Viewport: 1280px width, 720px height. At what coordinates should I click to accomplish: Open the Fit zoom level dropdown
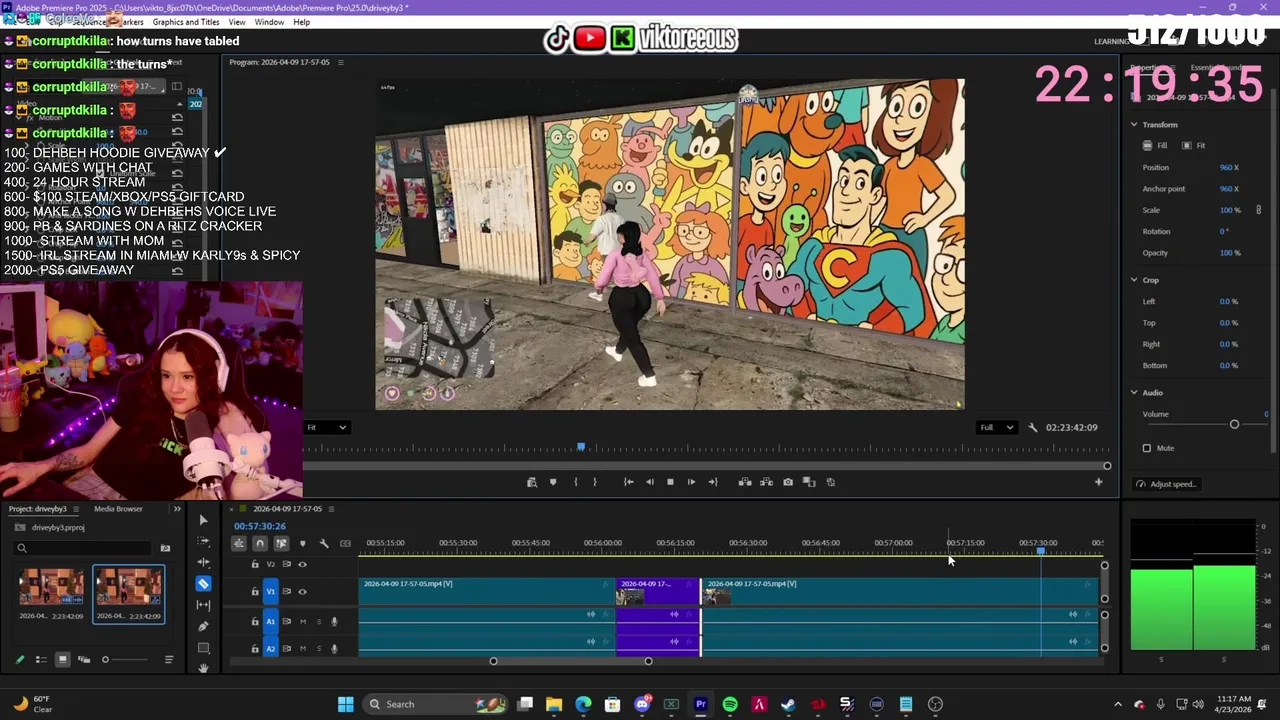tap(327, 427)
